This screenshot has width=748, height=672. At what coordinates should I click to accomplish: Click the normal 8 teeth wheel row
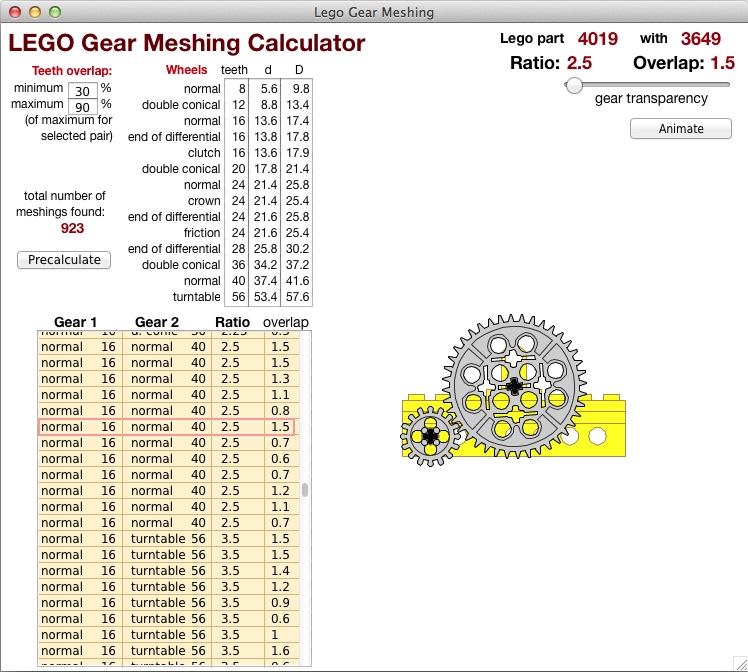click(247, 89)
